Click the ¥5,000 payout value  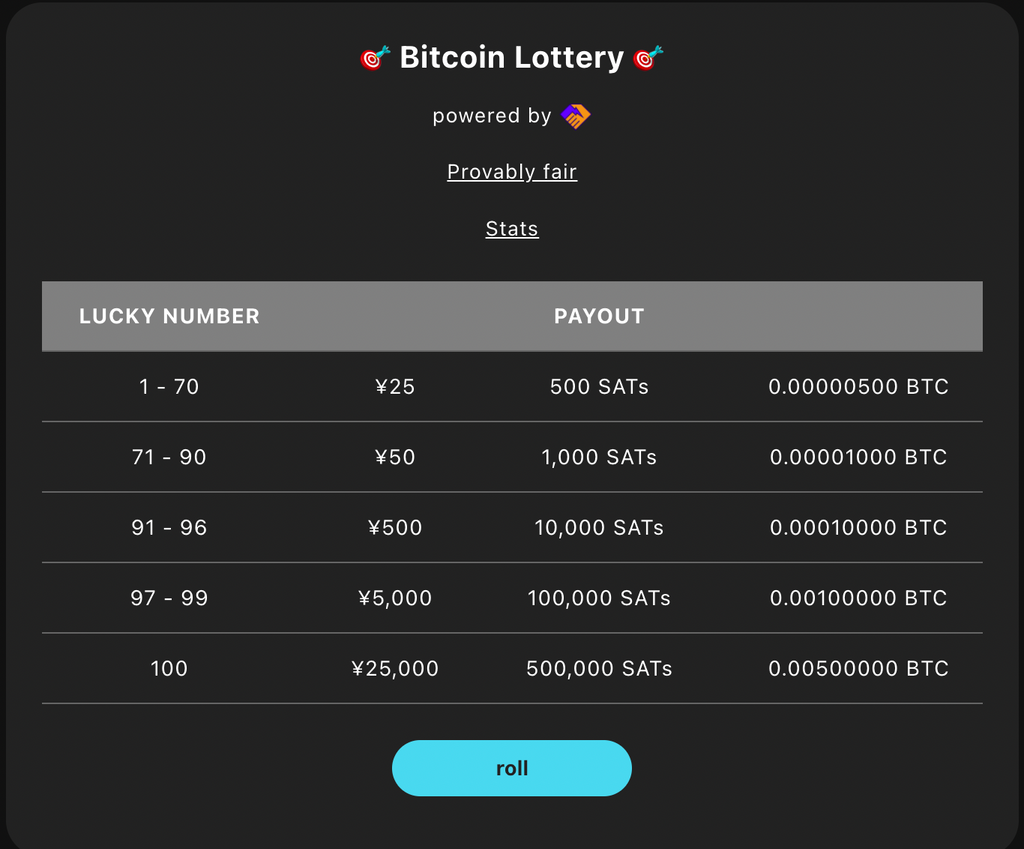pos(395,598)
